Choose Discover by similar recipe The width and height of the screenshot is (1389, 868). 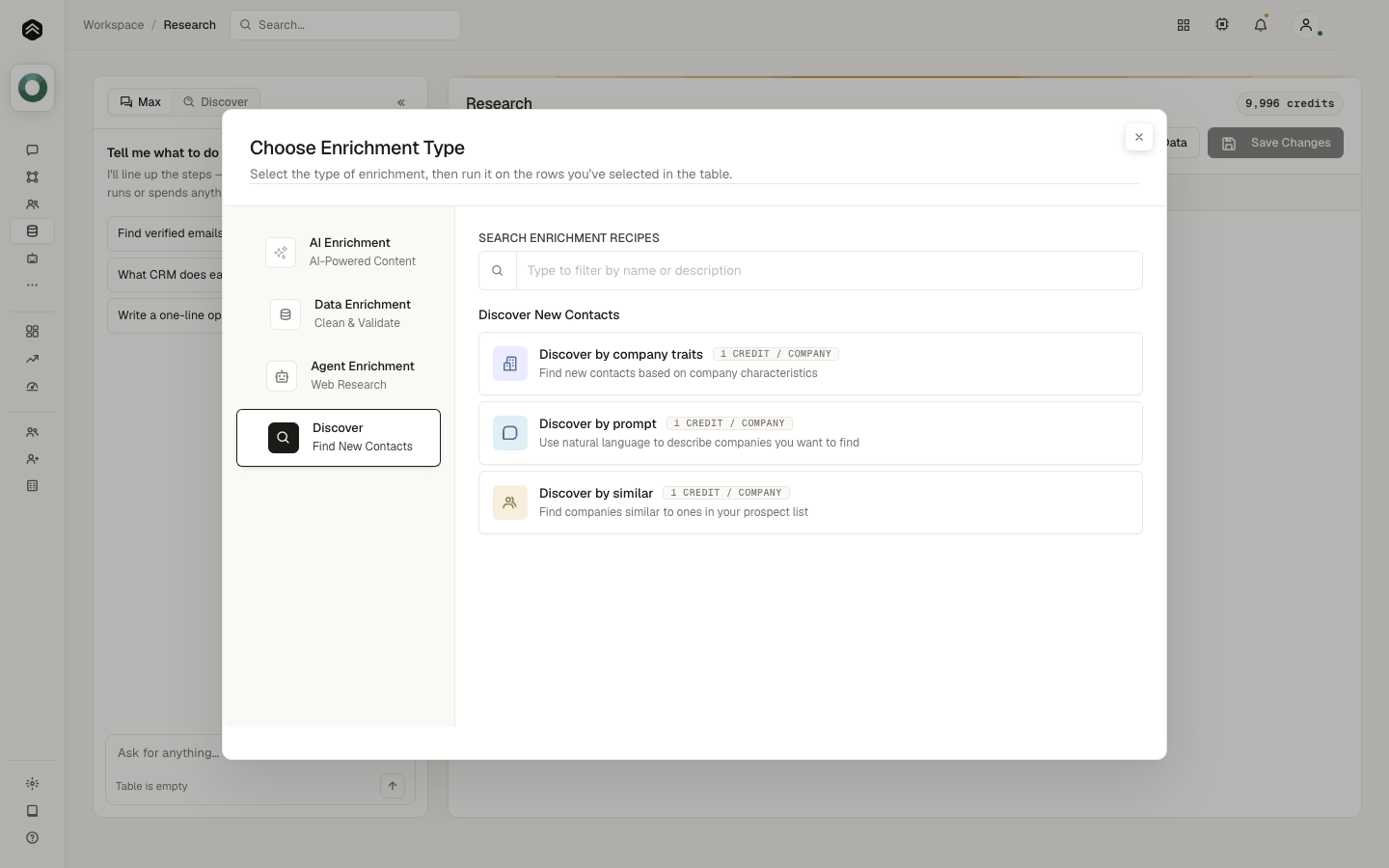[810, 502]
